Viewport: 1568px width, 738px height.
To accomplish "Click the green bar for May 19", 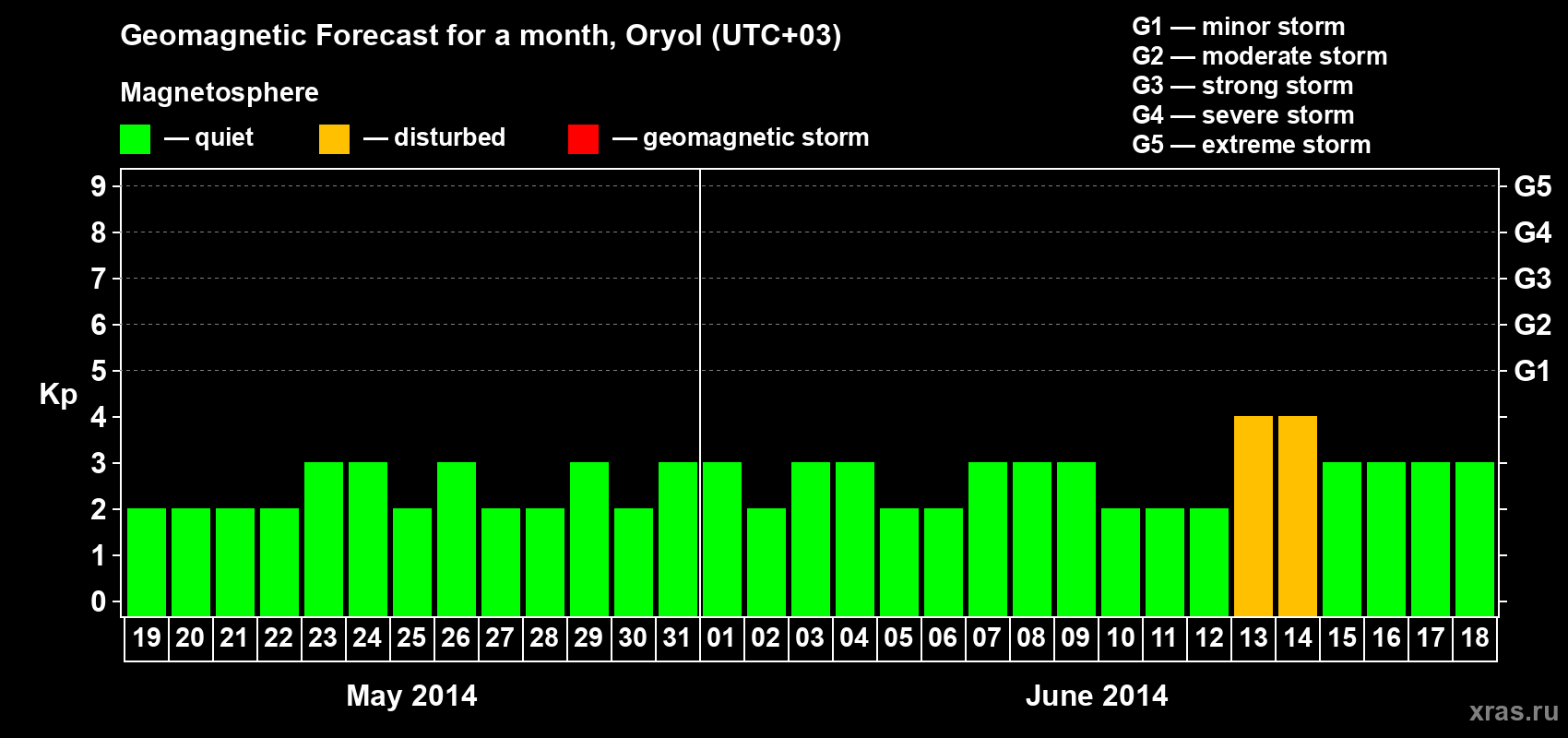I will (147, 563).
